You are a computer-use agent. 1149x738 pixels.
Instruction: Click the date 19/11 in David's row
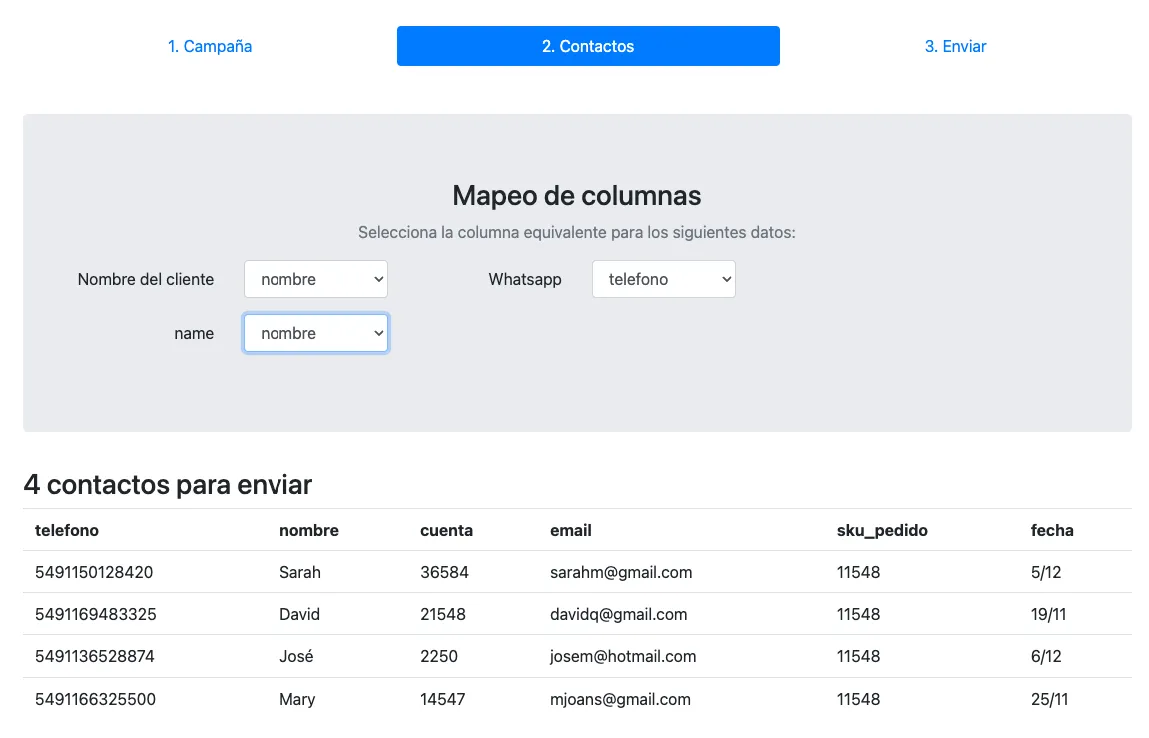[1048, 614]
